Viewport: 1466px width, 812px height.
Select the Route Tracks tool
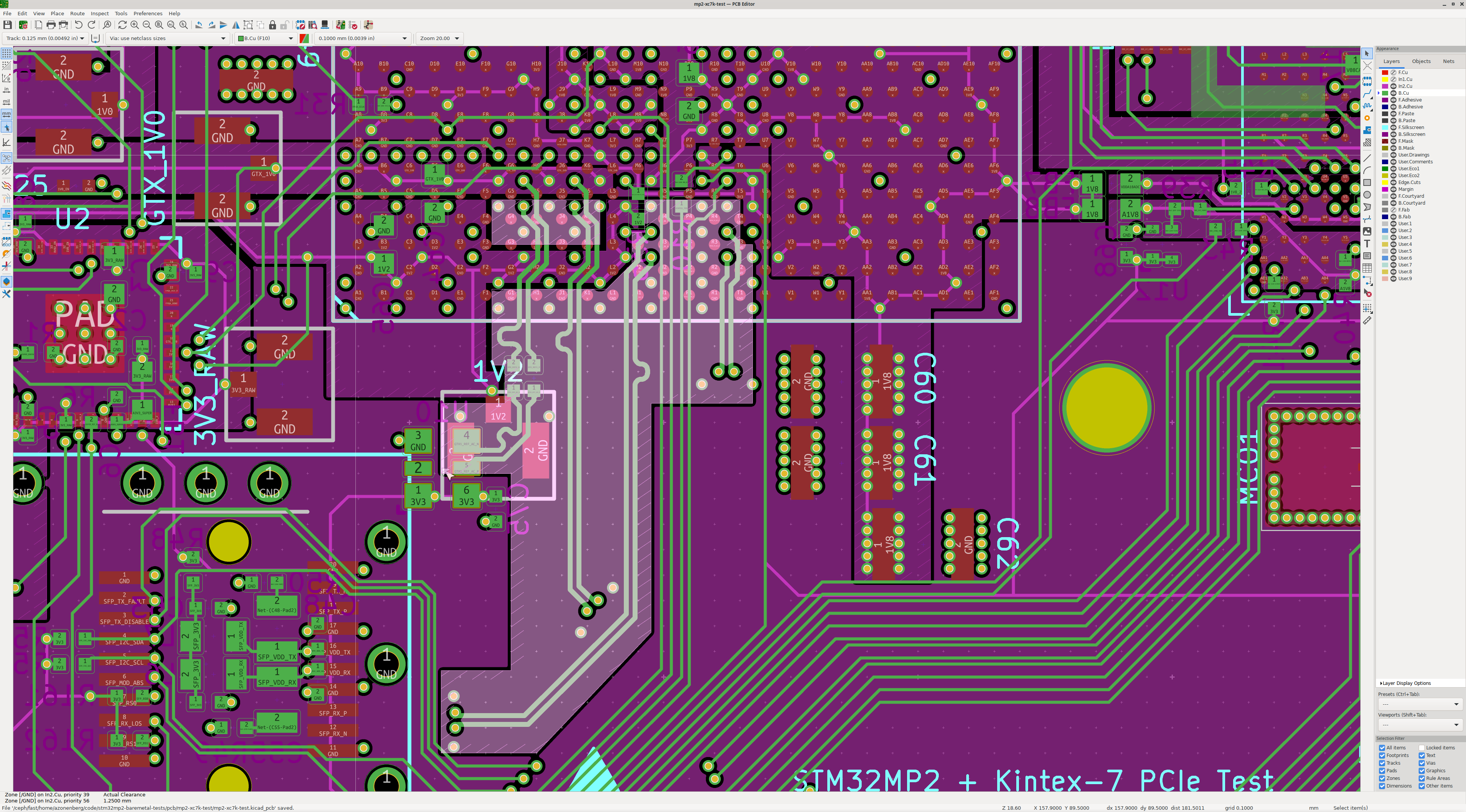click(x=1367, y=93)
